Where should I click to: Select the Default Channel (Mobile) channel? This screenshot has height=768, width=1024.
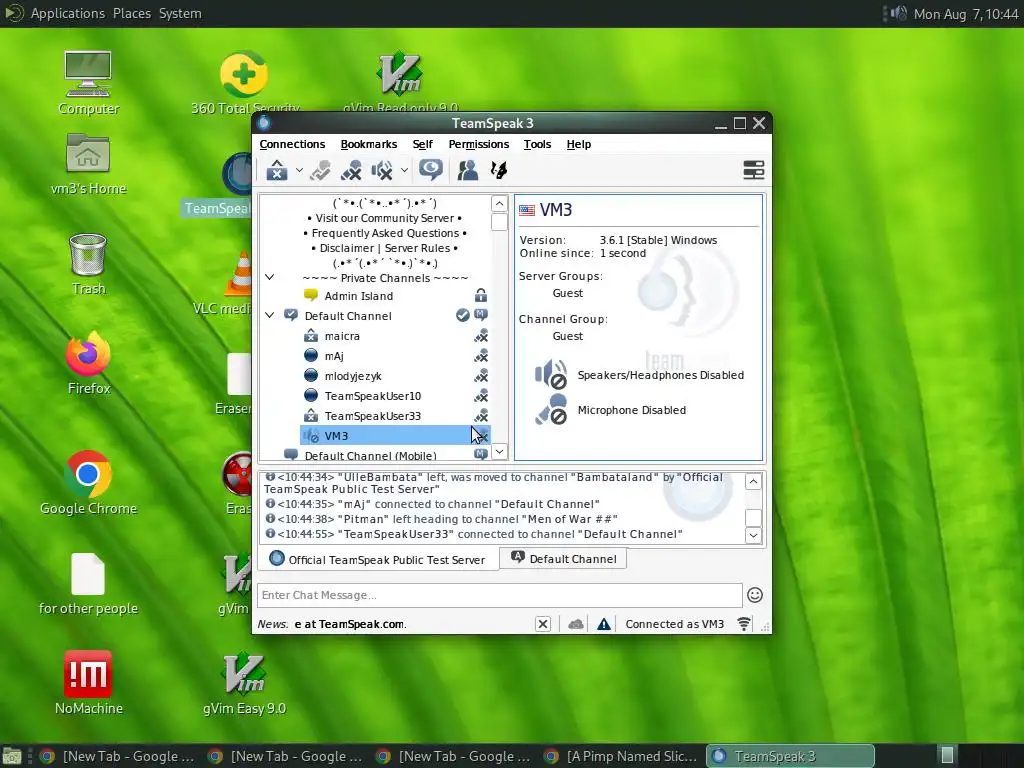tap(370, 456)
